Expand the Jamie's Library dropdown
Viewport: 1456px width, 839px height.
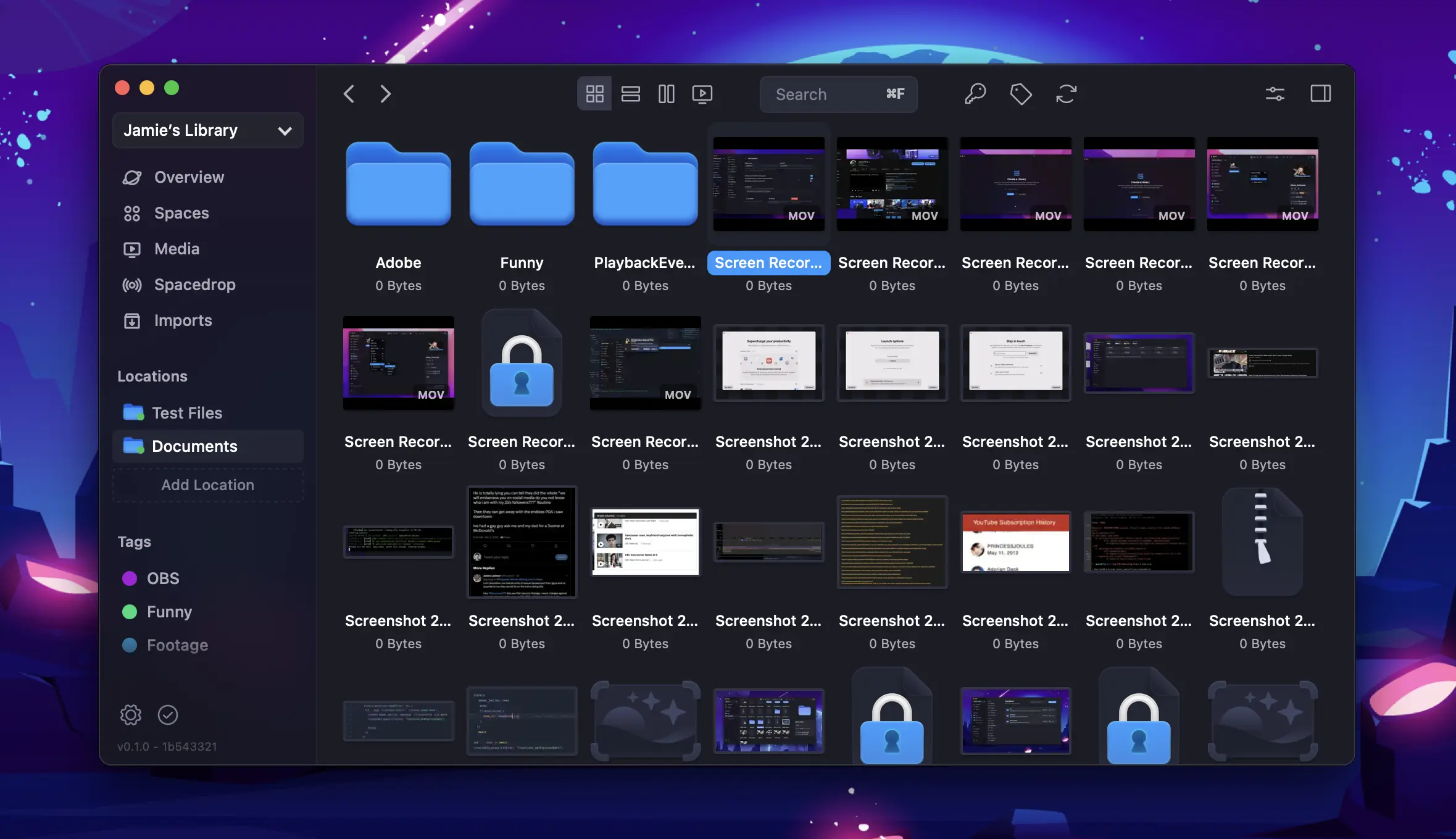(208, 130)
